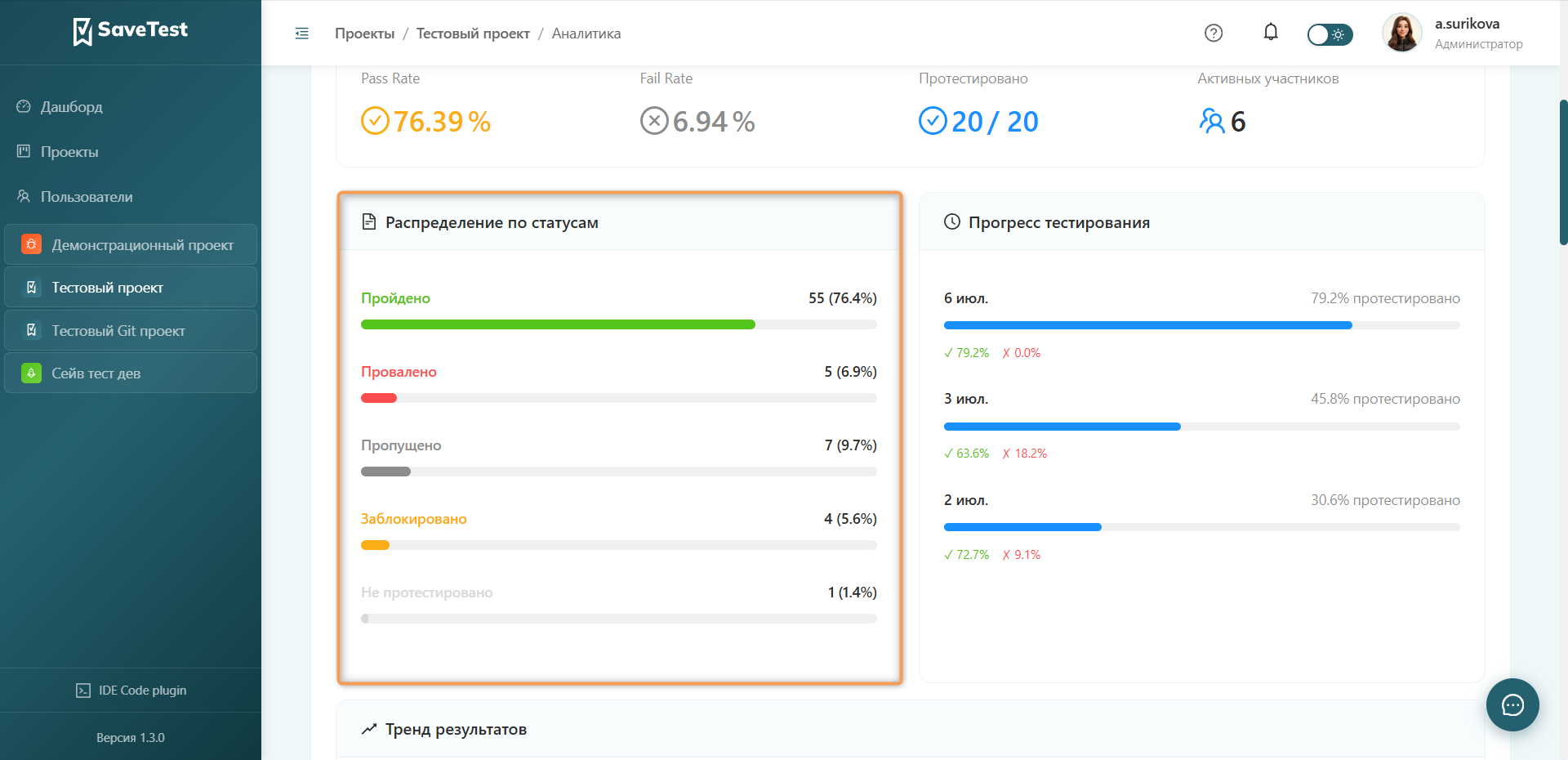The height and width of the screenshot is (760, 1568).
Task: Click 45.8% протестировано text
Action: (x=1386, y=399)
